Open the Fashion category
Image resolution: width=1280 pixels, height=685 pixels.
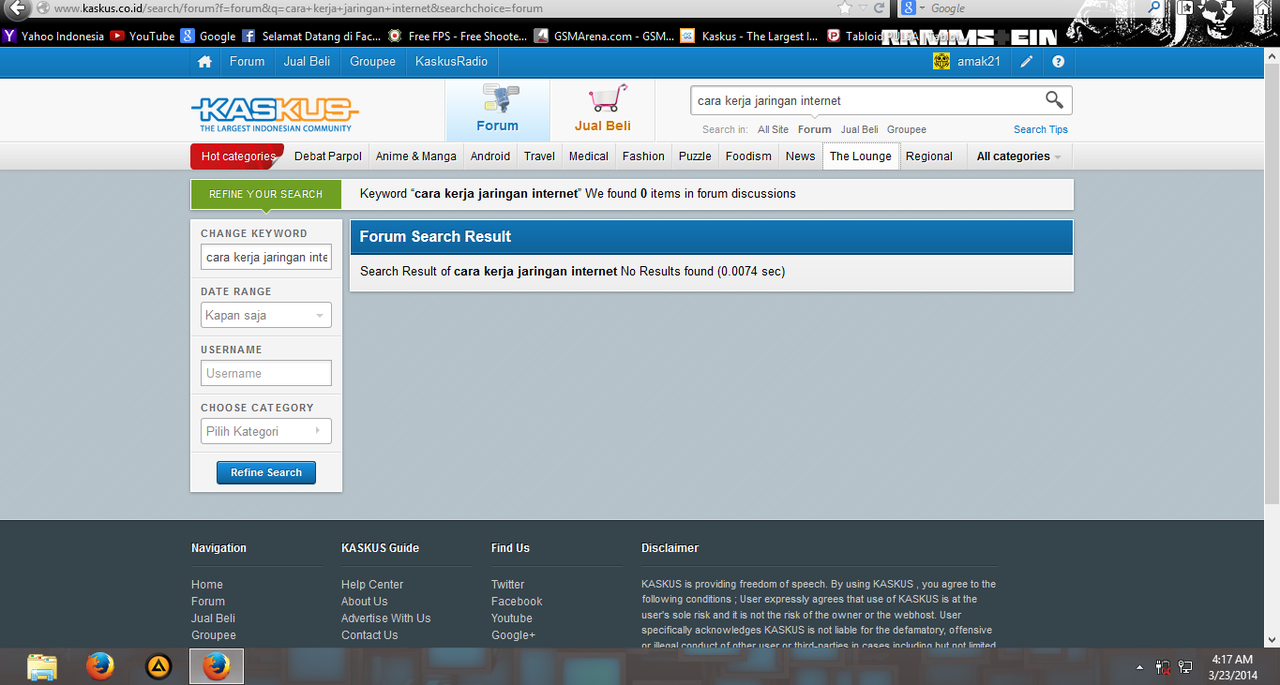pyautogui.click(x=643, y=156)
